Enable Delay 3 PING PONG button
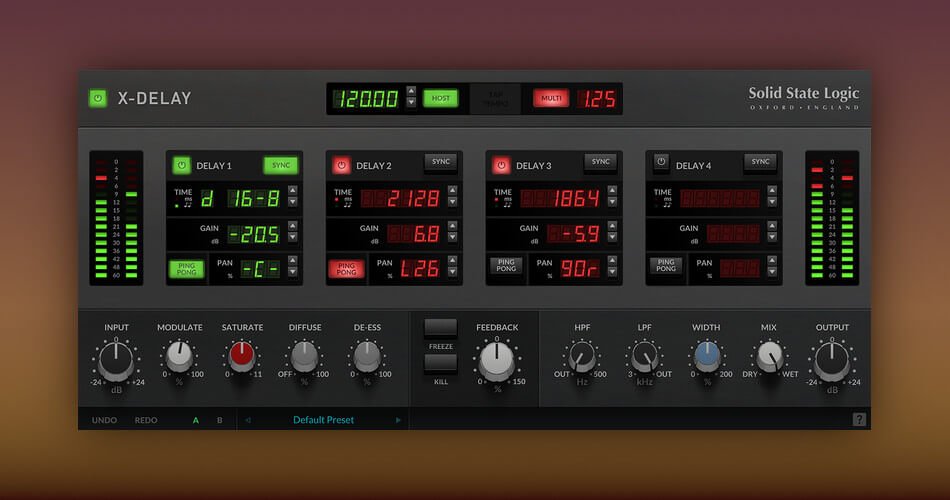Screen dimensions: 950x500 point(506,265)
